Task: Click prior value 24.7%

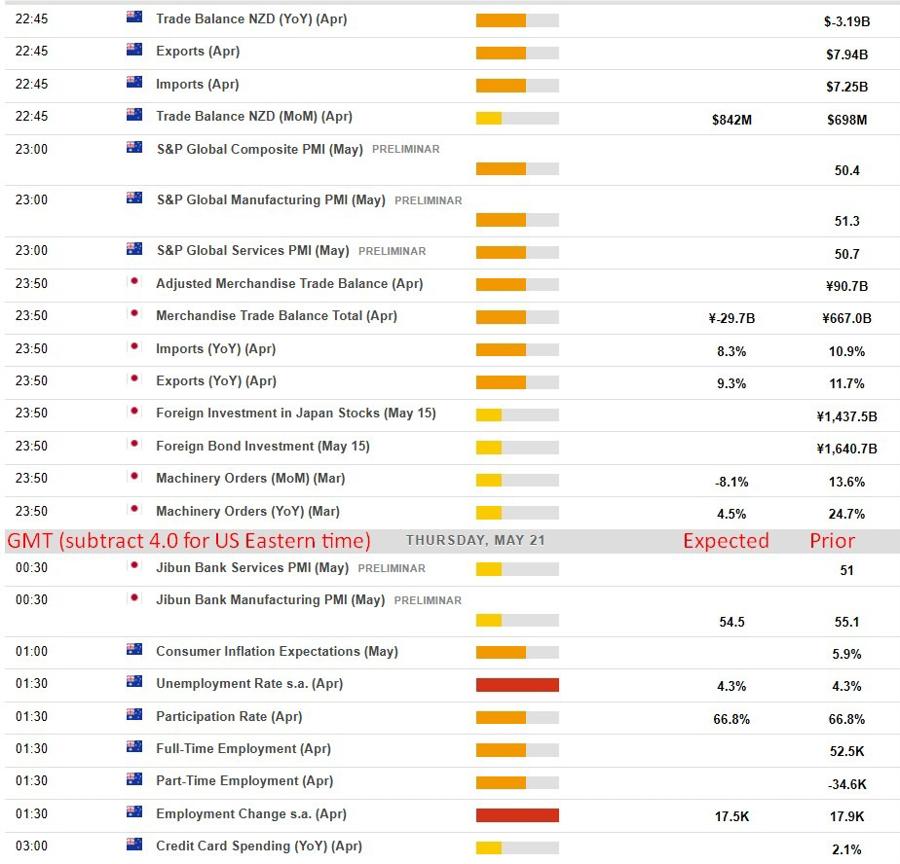Action: coord(847,514)
